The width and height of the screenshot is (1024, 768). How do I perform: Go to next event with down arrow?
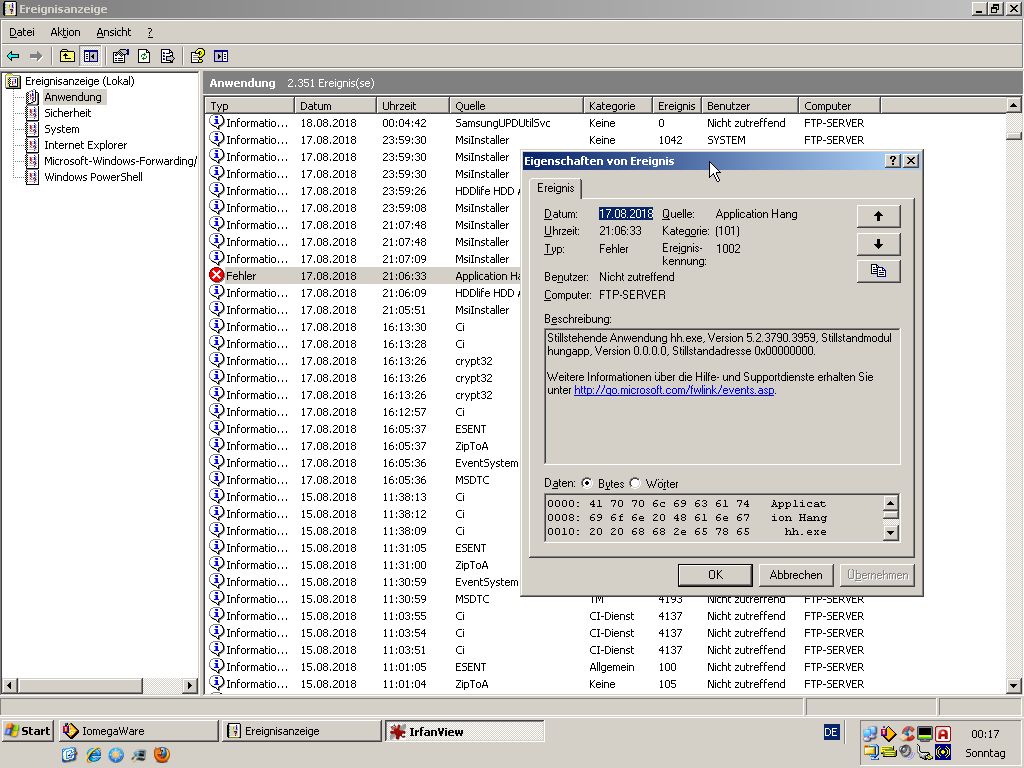click(878, 244)
